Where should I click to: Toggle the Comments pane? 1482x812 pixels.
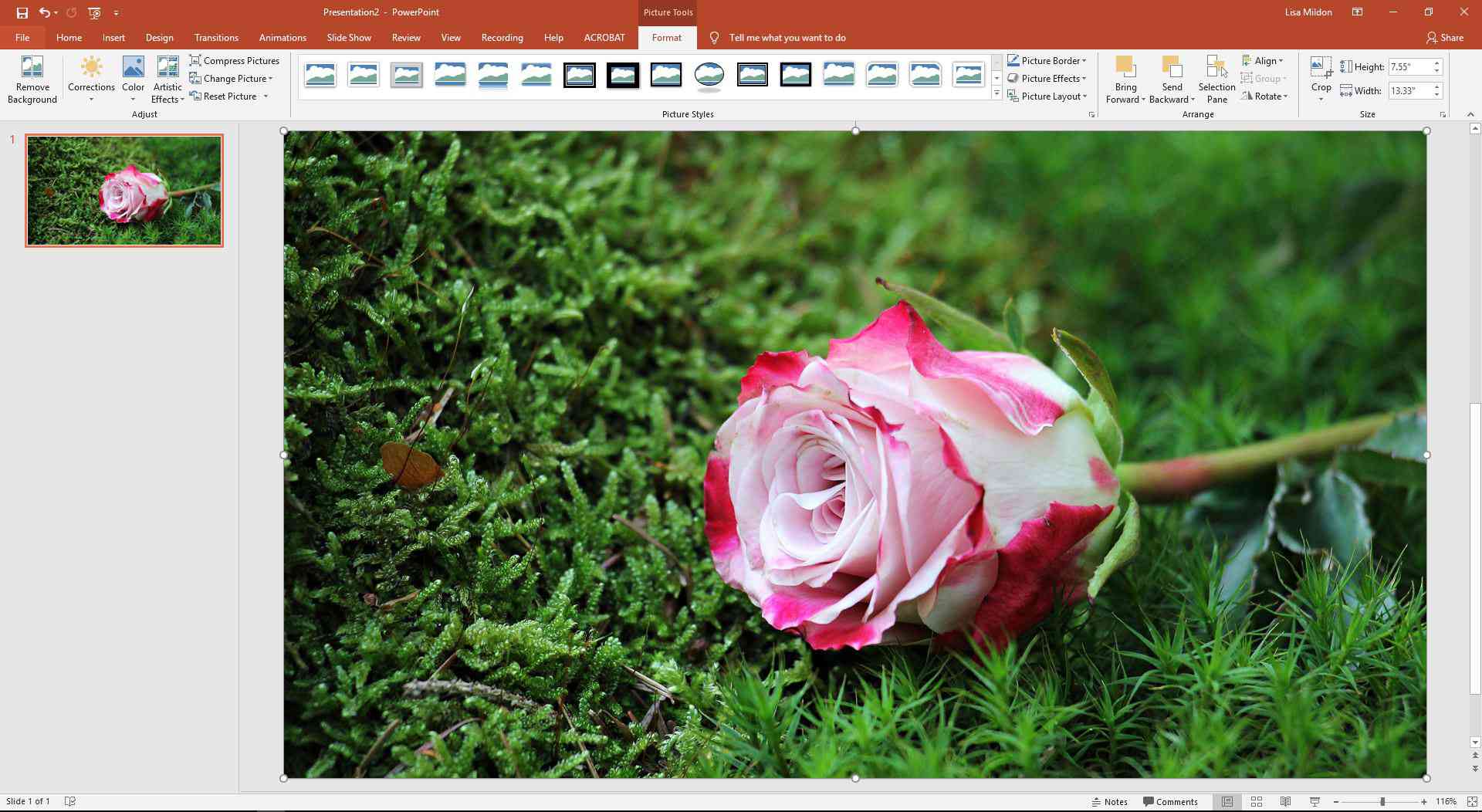tap(1170, 801)
